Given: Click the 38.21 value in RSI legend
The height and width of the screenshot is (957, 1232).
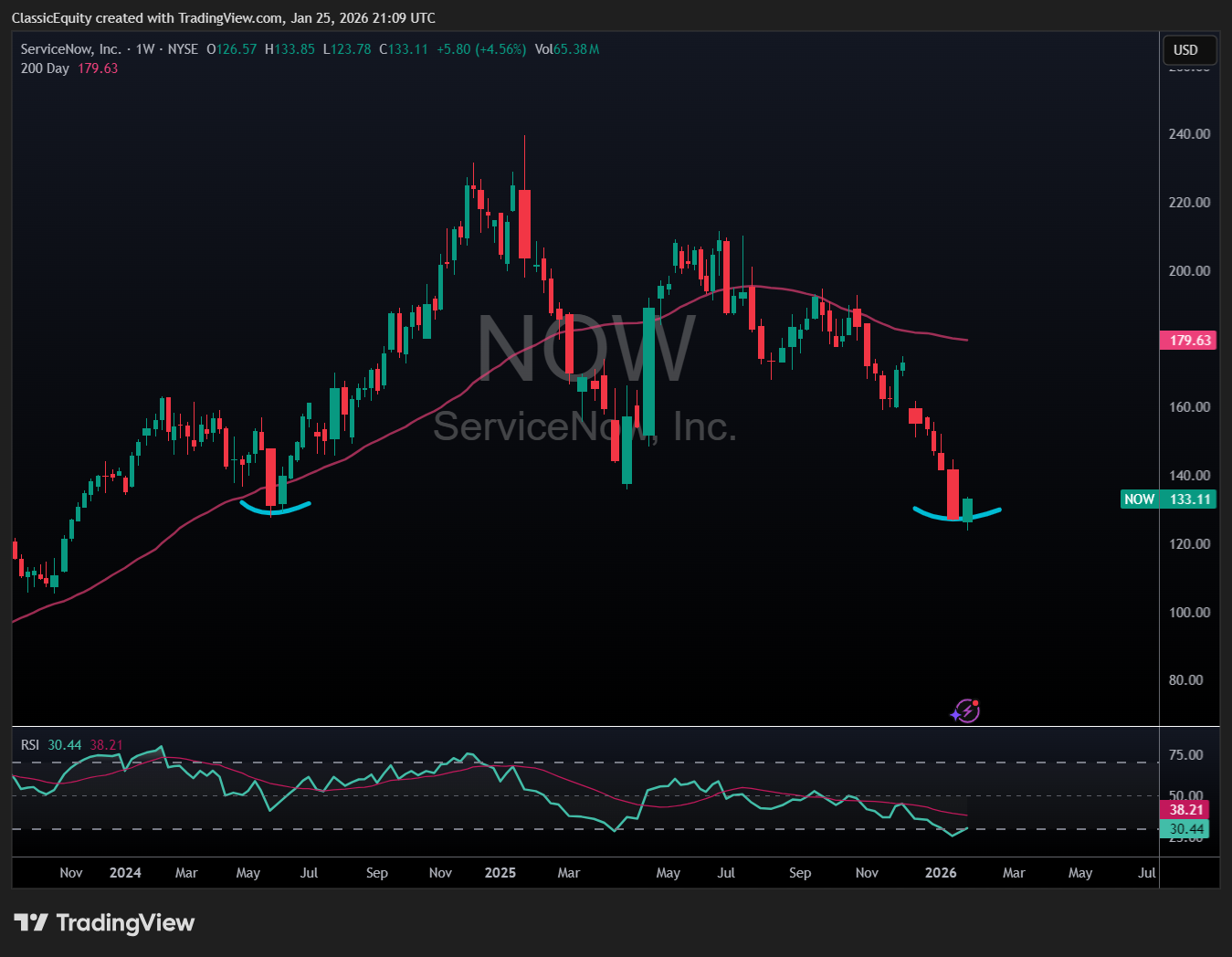Looking at the screenshot, I should point(106,745).
